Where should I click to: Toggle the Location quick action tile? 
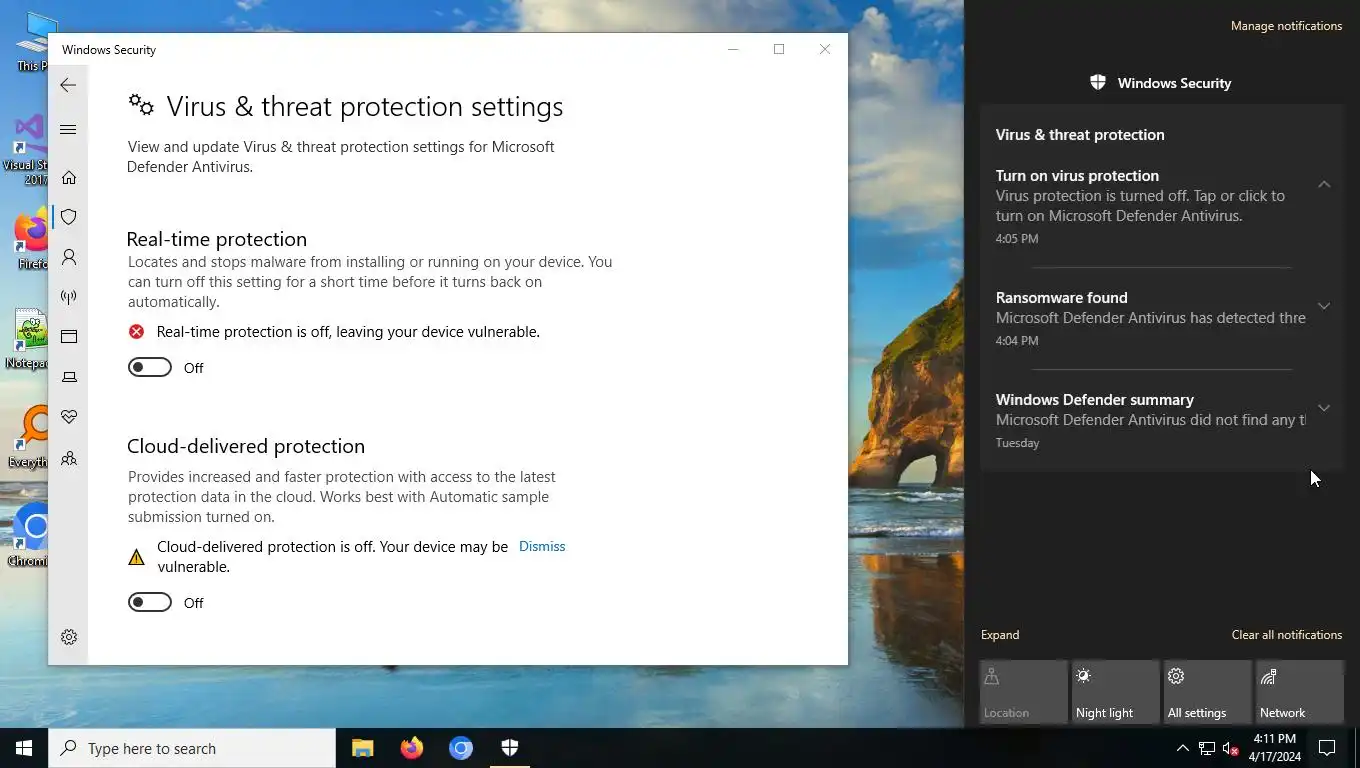[1024, 692]
